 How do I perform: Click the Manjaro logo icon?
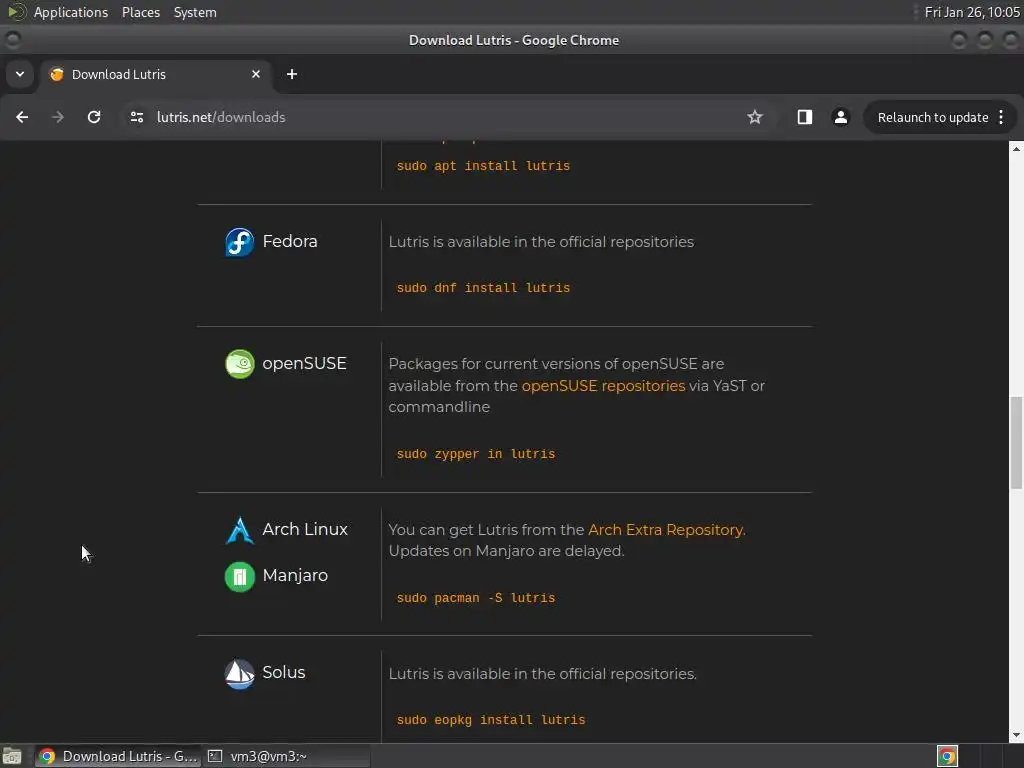click(x=240, y=577)
